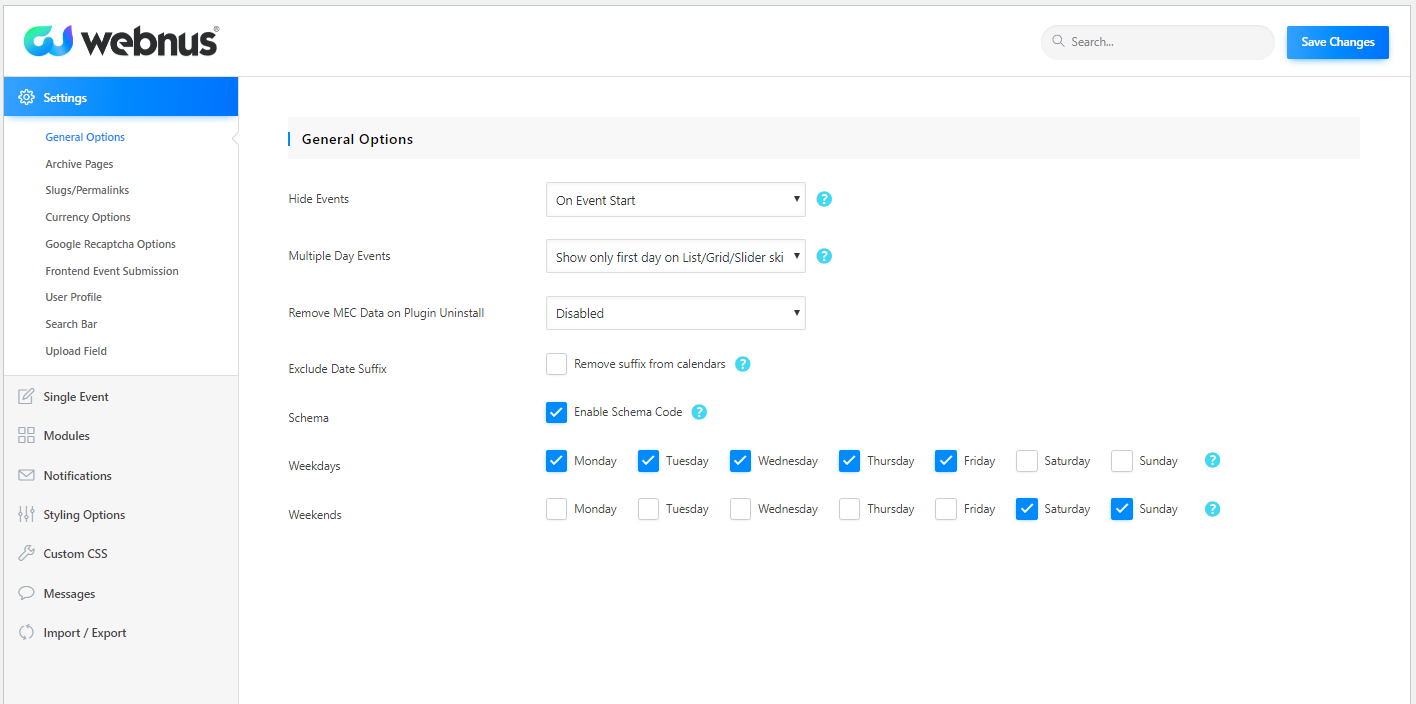The width and height of the screenshot is (1416, 704).
Task: Go to Archive Pages settings section
Action: click(x=79, y=164)
